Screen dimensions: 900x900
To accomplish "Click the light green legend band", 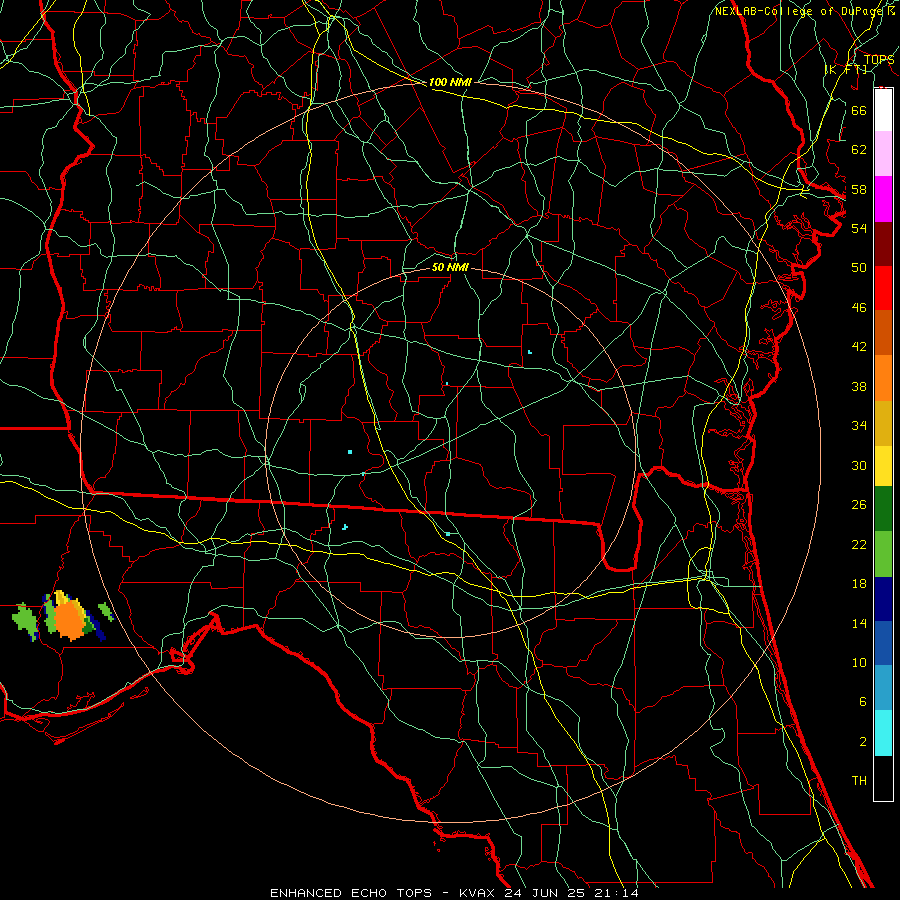I will [x=883, y=554].
